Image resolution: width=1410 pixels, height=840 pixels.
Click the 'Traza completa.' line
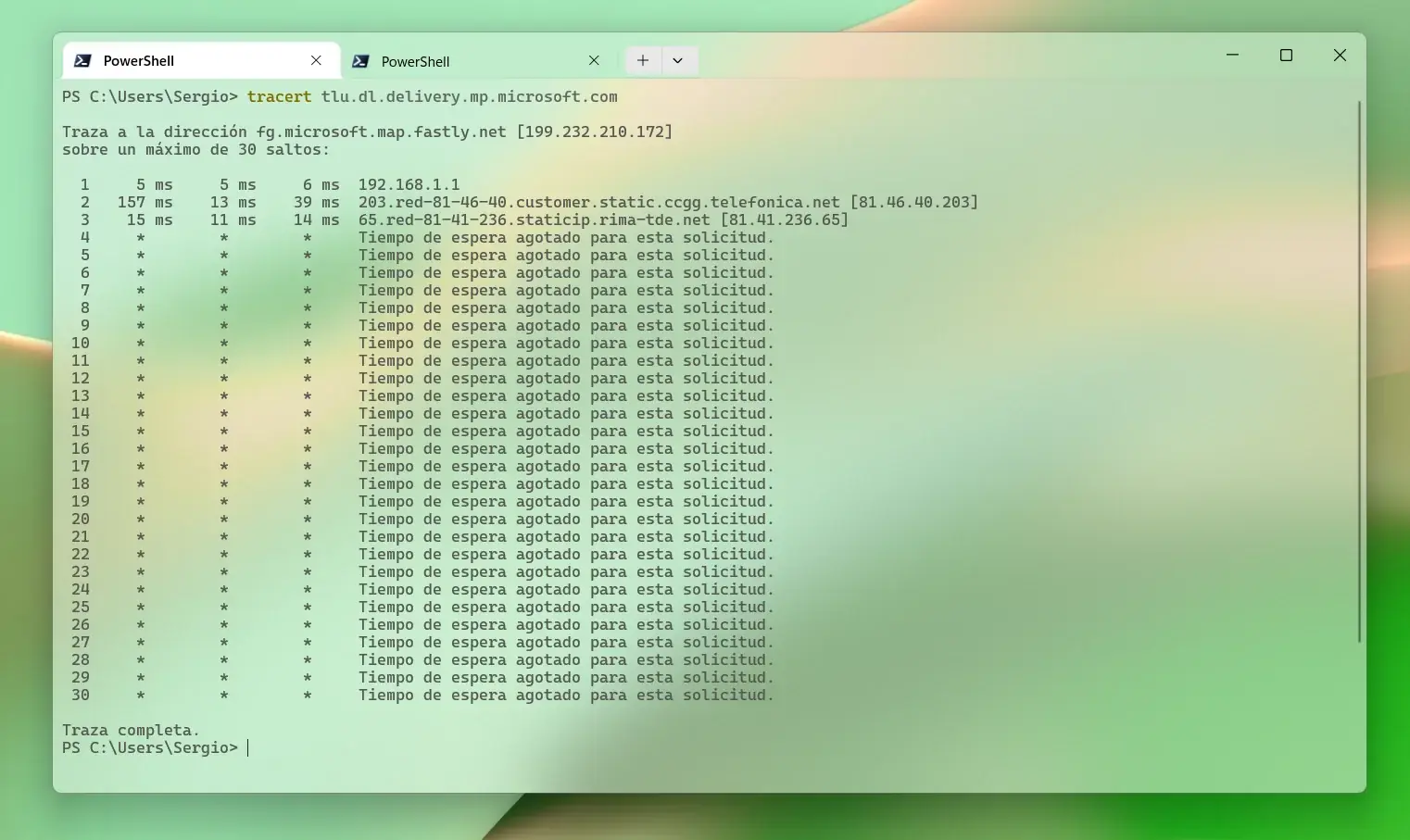pyautogui.click(x=132, y=730)
